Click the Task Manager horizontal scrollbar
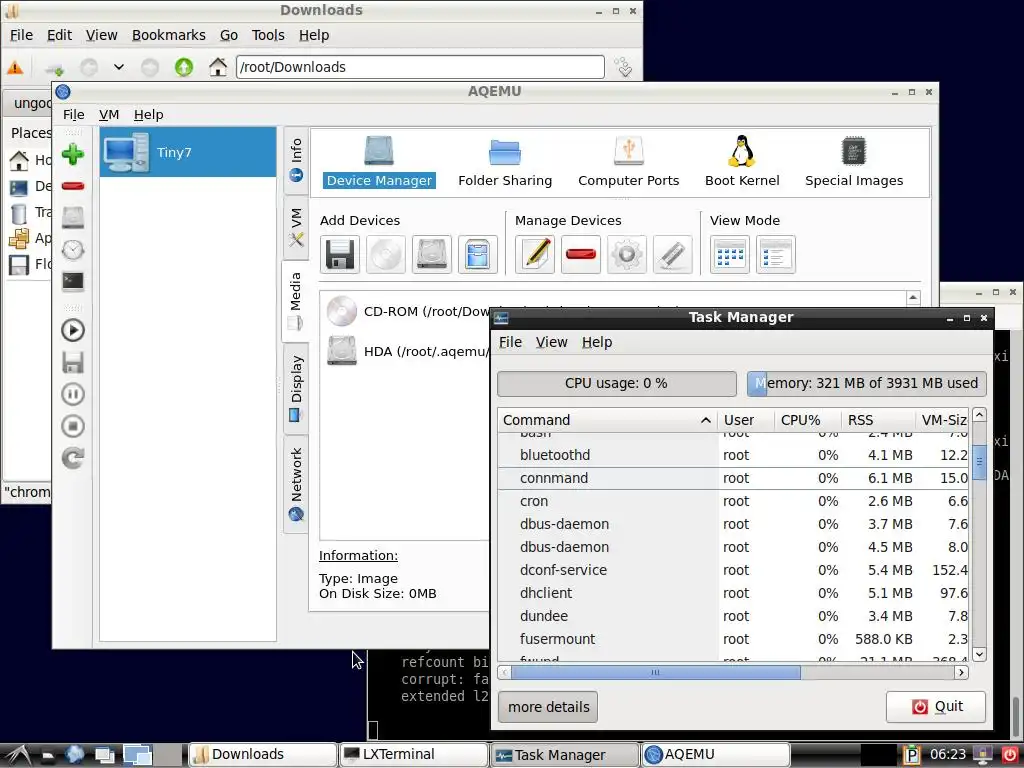The width and height of the screenshot is (1024, 768). click(x=655, y=672)
